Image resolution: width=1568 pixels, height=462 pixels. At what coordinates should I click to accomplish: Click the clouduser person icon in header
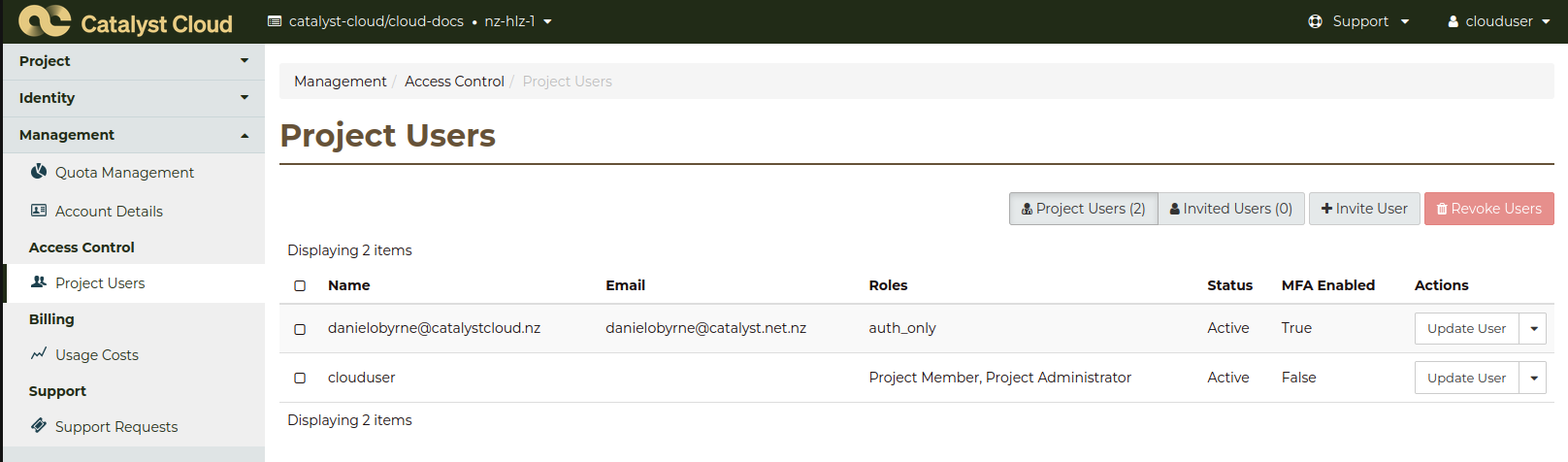tap(1454, 21)
